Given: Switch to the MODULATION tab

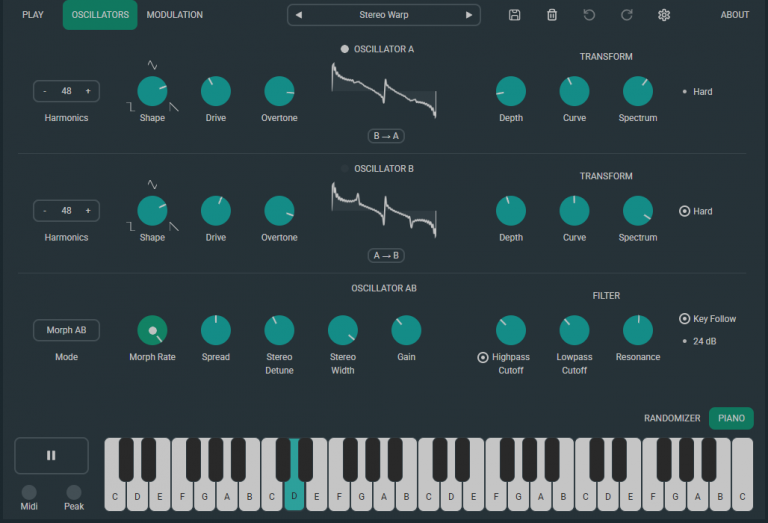Looking at the screenshot, I should [174, 15].
